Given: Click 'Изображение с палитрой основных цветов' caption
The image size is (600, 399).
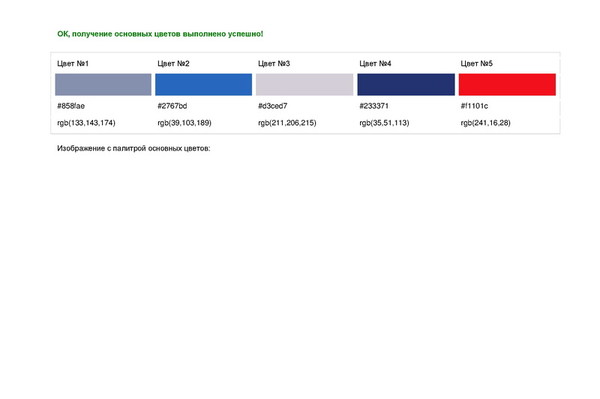Looking at the screenshot, I should pyautogui.click(x=134, y=148).
